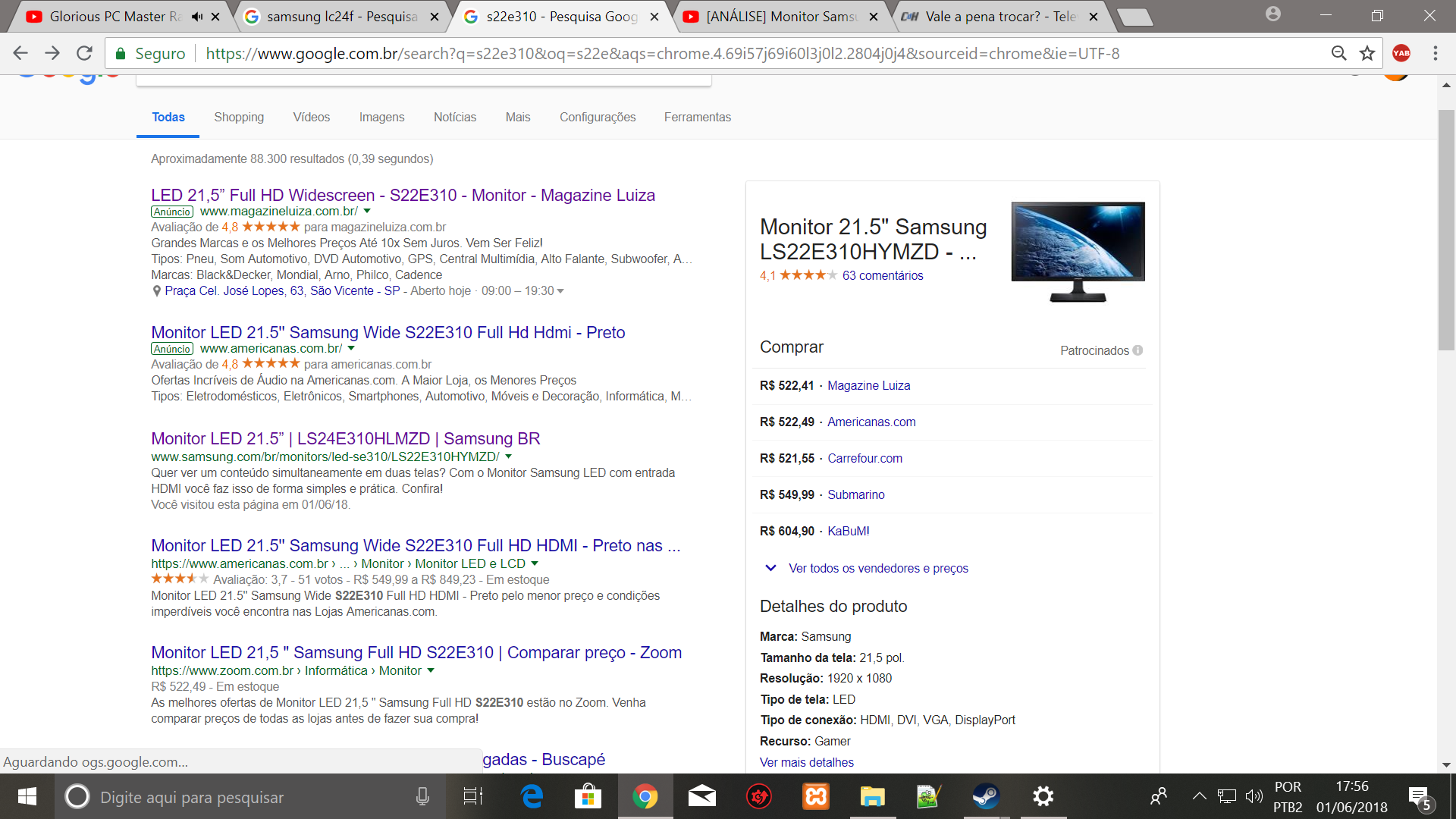Open the action center notifications icon
The width and height of the screenshot is (1456, 819).
(1420, 798)
